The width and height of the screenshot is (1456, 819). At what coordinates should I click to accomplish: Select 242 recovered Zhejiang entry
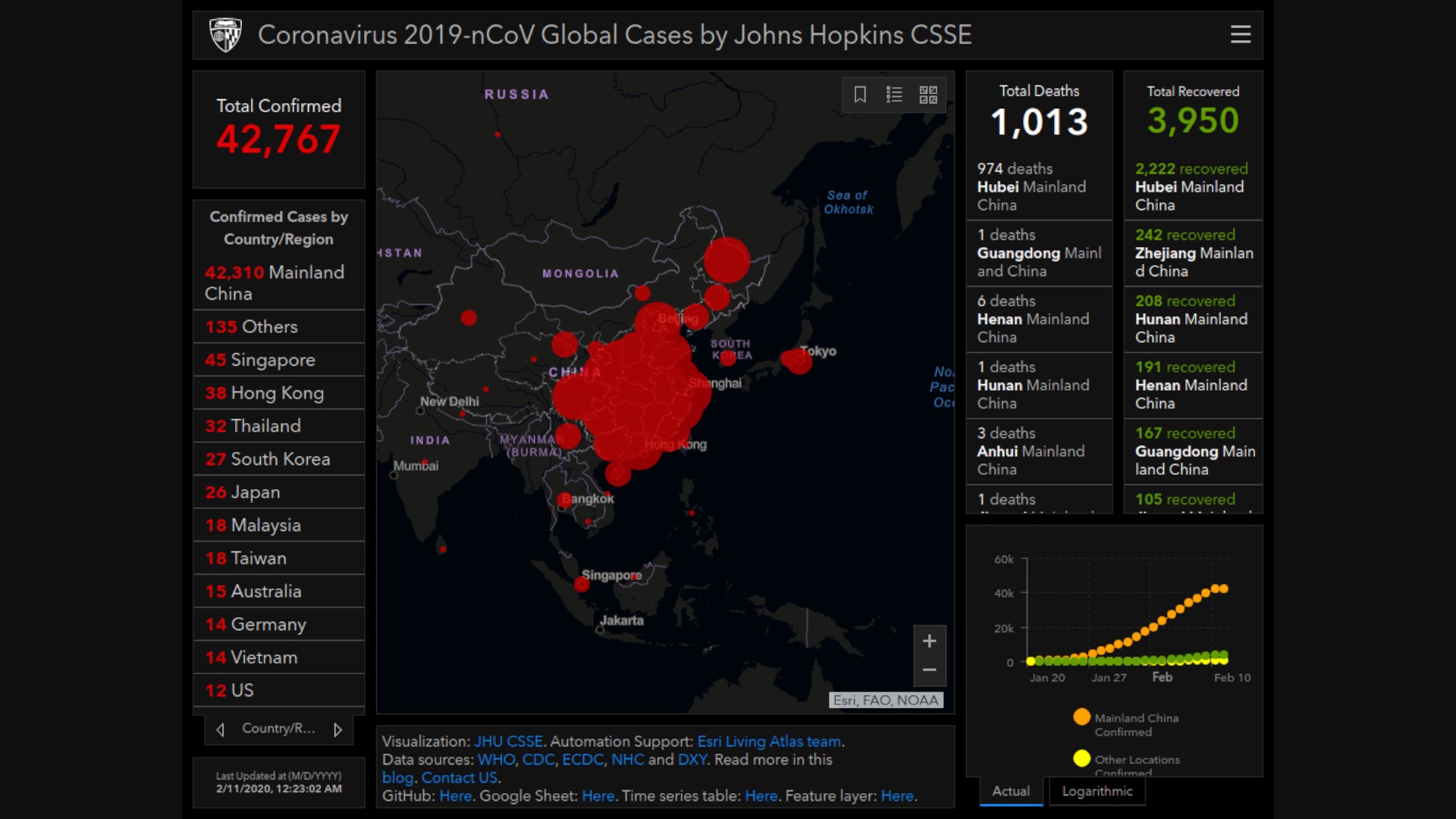tap(1193, 253)
